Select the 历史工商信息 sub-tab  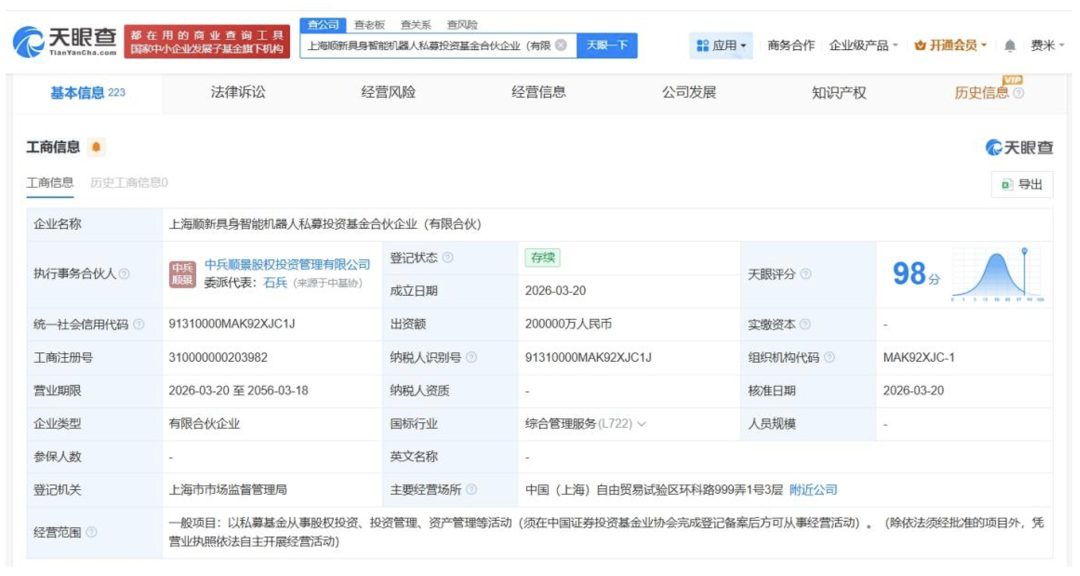coord(129,183)
